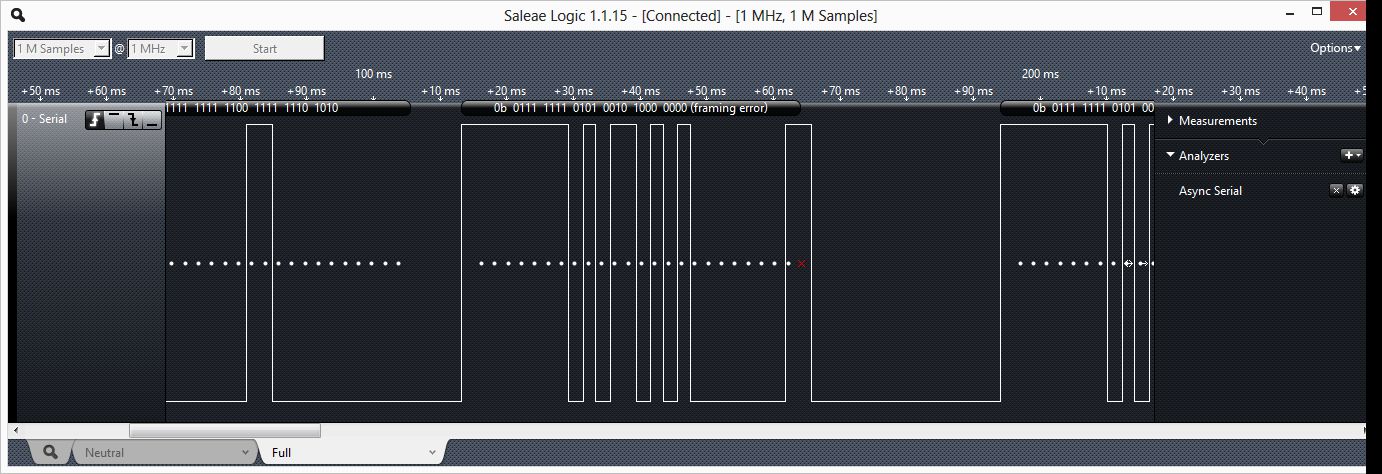The height and width of the screenshot is (474, 1382).
Task: Switch to the Full tab
Action: click(351, 452)
